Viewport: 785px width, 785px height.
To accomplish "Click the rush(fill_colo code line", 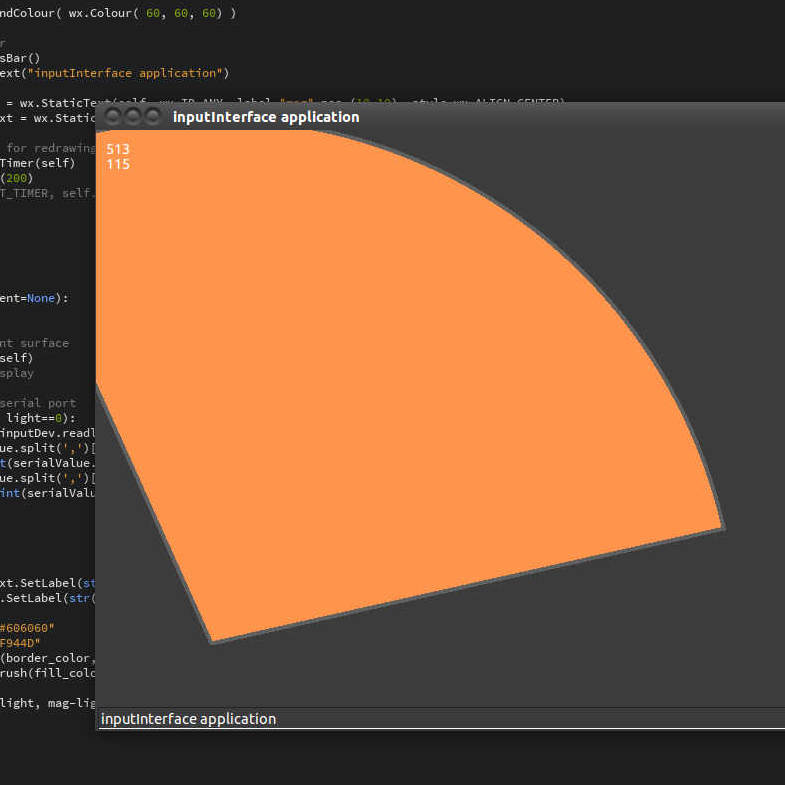I will [48, 673].
